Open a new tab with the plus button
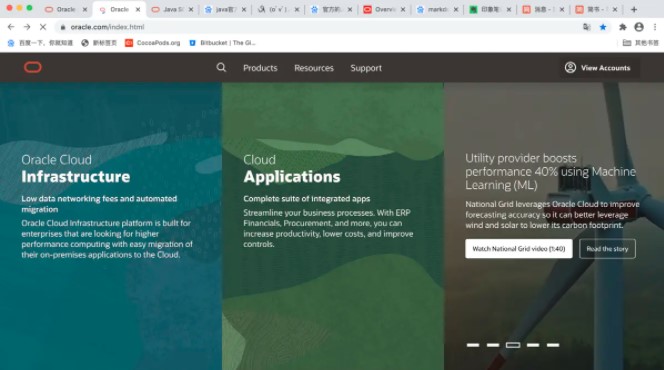The width and height of the screenshot is (664, 370). pyautogui.click(x=634, y=9)
